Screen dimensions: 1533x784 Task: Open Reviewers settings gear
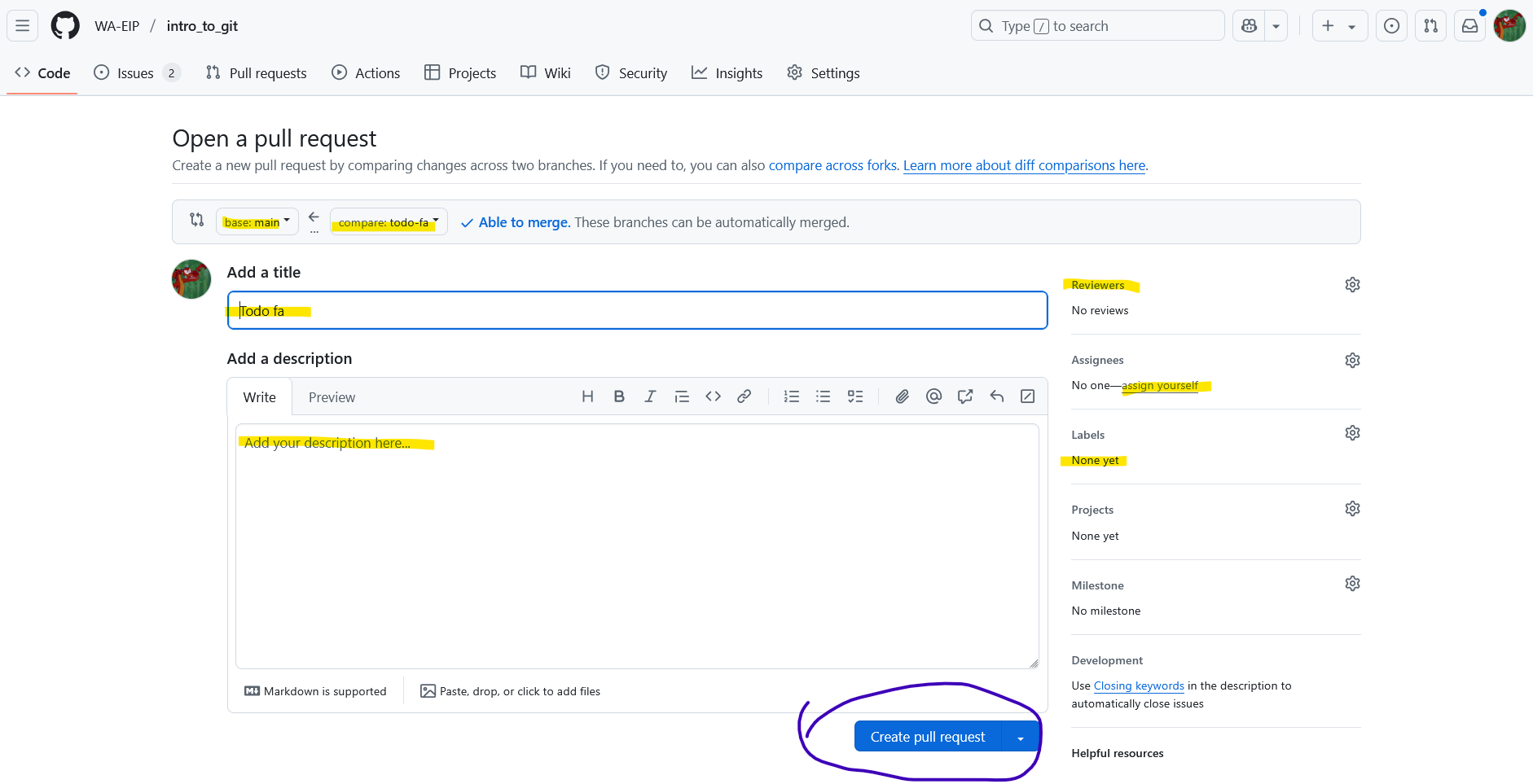(1352, 285)
